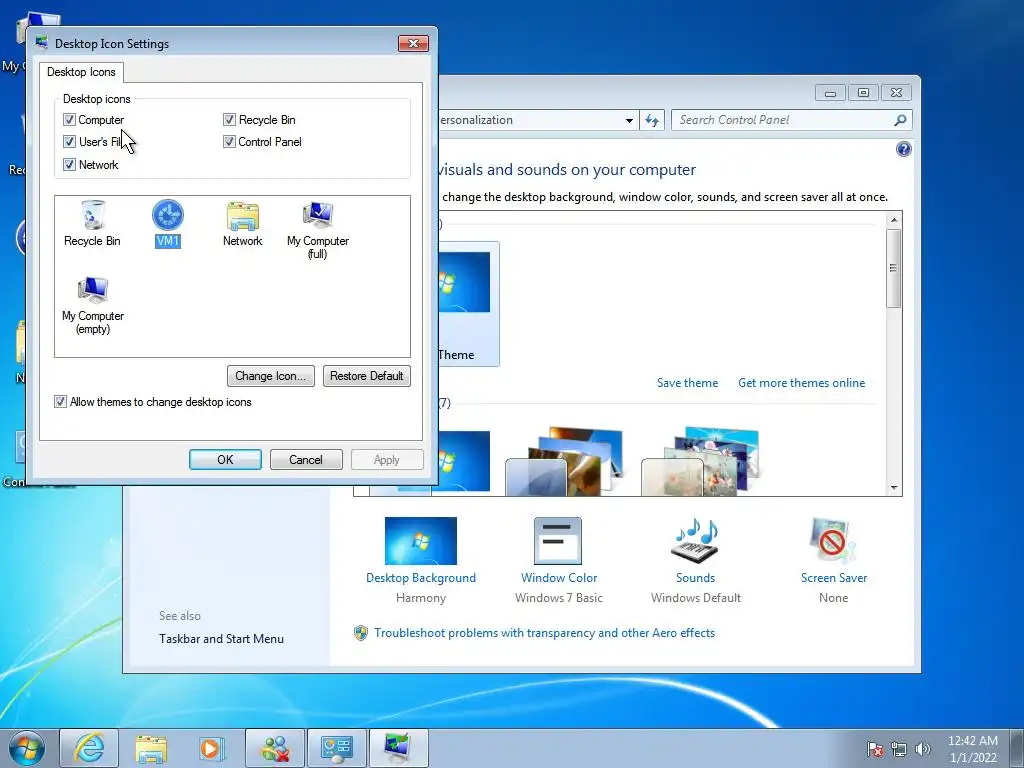
Task: Click the Screen Saver text link
Action: point(834,578)
